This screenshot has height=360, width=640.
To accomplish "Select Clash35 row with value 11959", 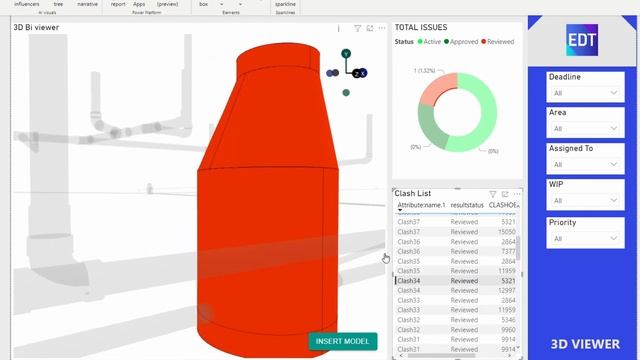I will pyautogui.click(x=456, y=271).
